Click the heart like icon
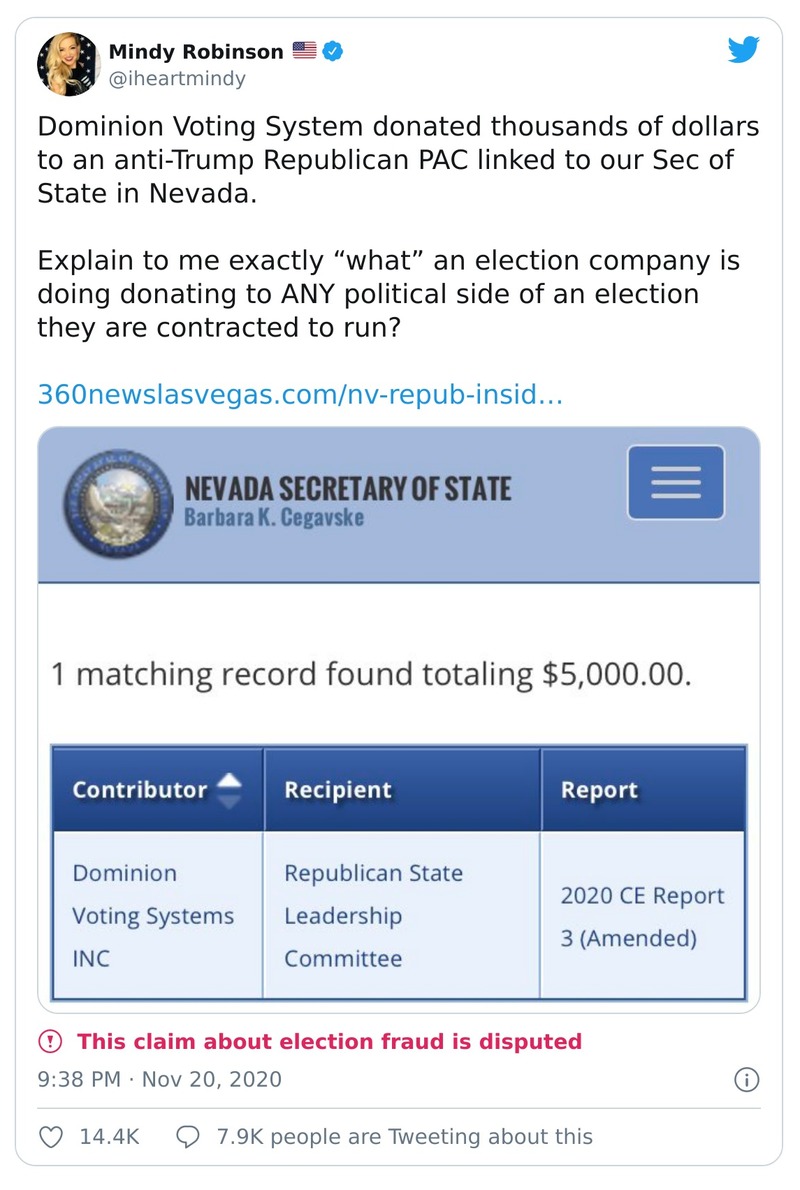 [x=52, y=1136]
